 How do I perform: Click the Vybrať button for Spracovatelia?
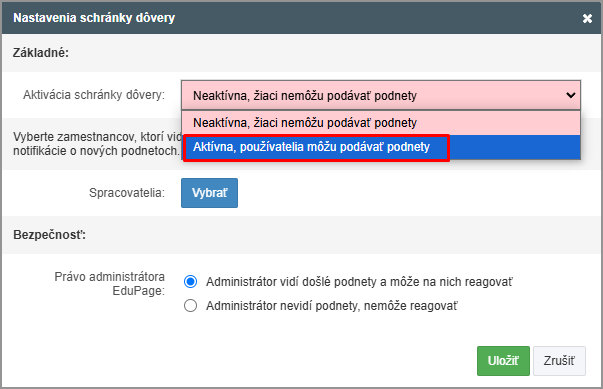209,193
